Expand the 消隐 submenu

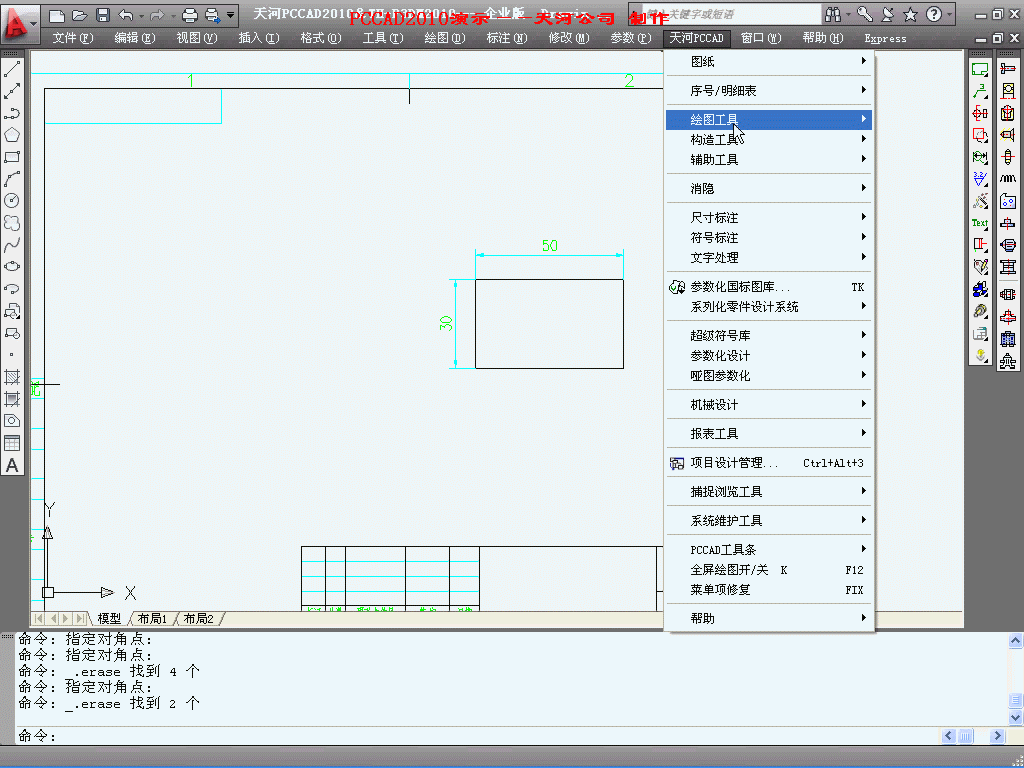(769, 188)
